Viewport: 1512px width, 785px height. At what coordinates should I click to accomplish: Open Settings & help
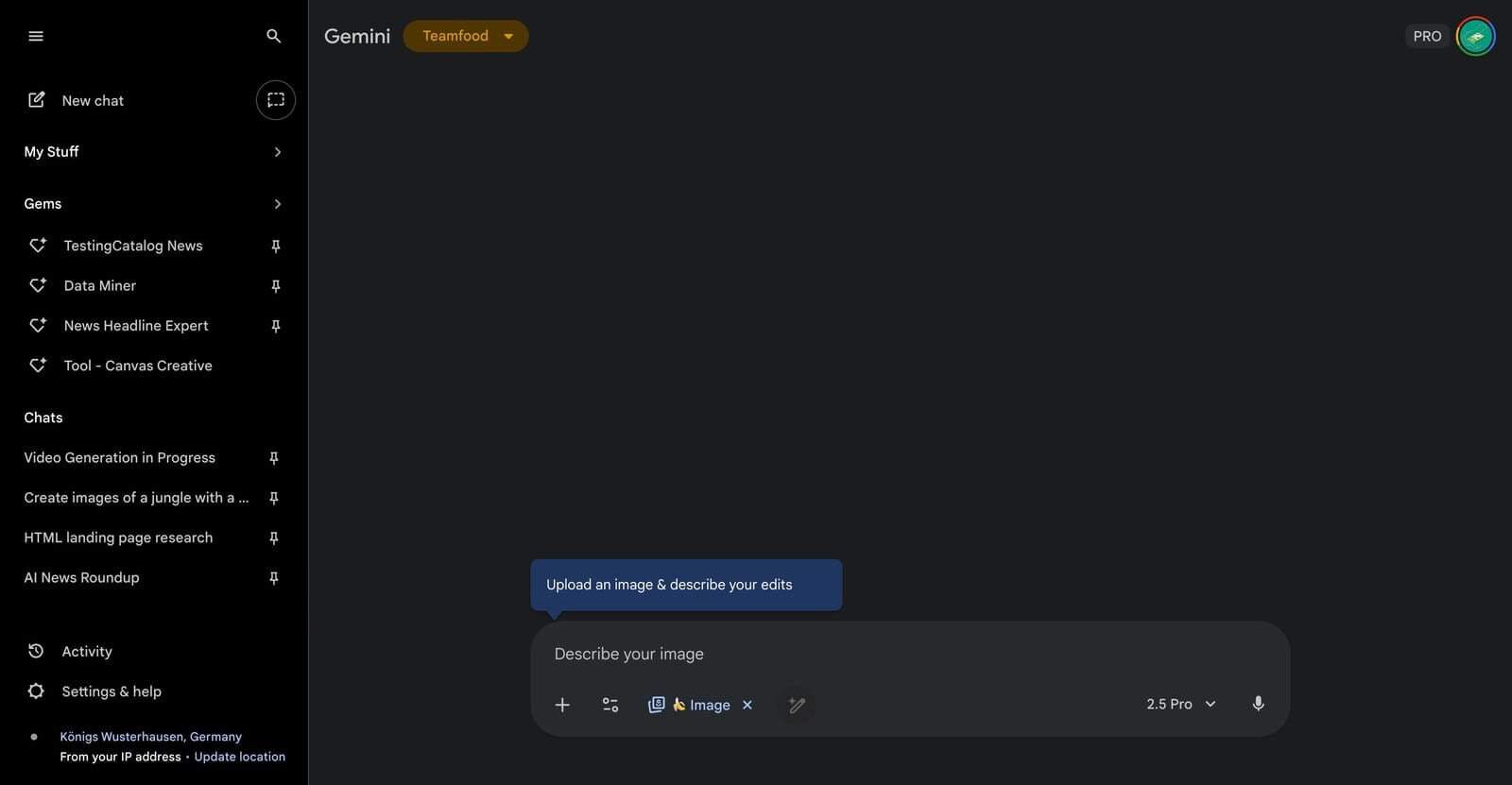111,691
